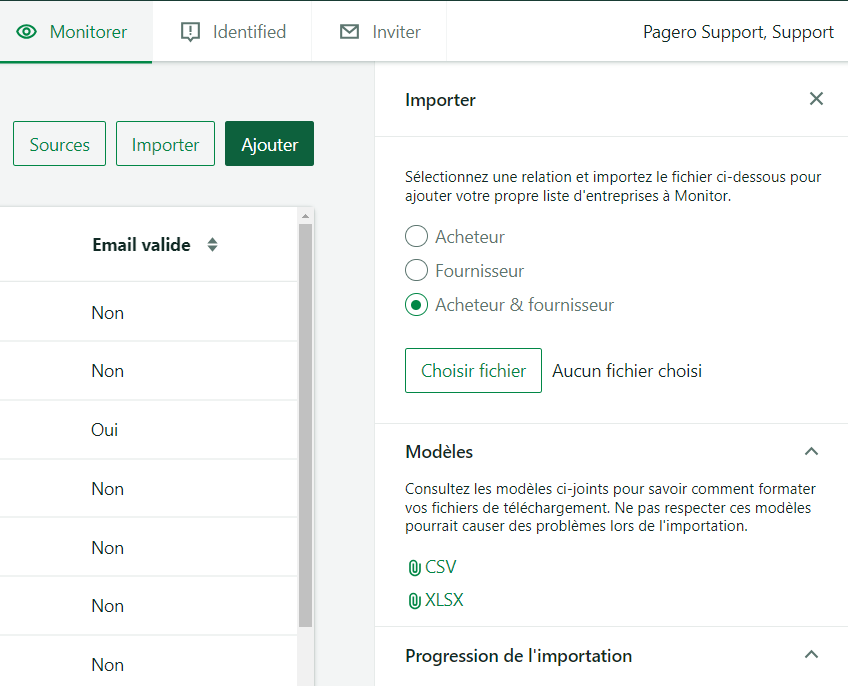Click the 'Aucun fichier choisi' text
Screen dimensions: 848x686
coord(627,371)
